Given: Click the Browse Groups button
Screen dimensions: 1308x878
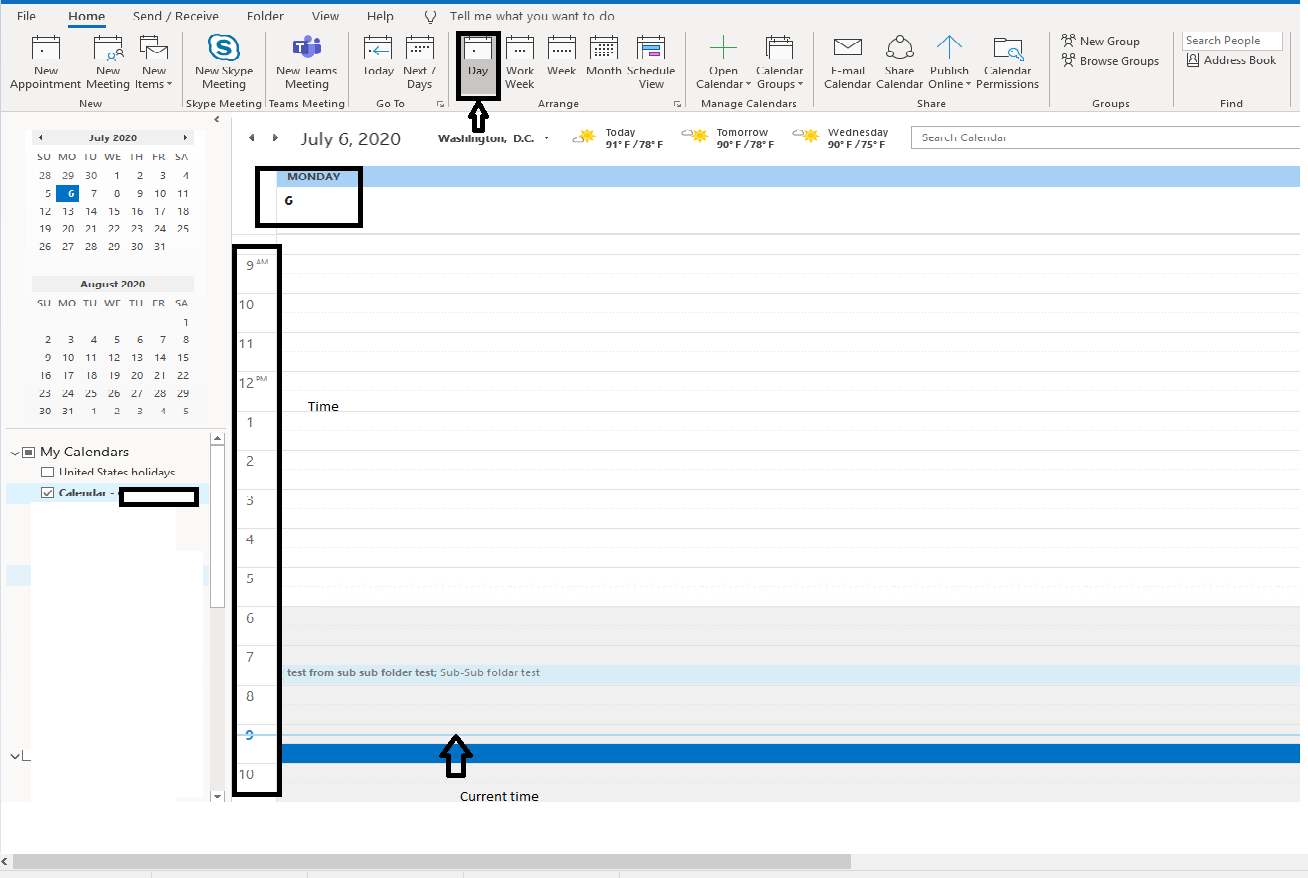Looking at the screenshot, I should pyautogui.click(x=1110, y=61).
